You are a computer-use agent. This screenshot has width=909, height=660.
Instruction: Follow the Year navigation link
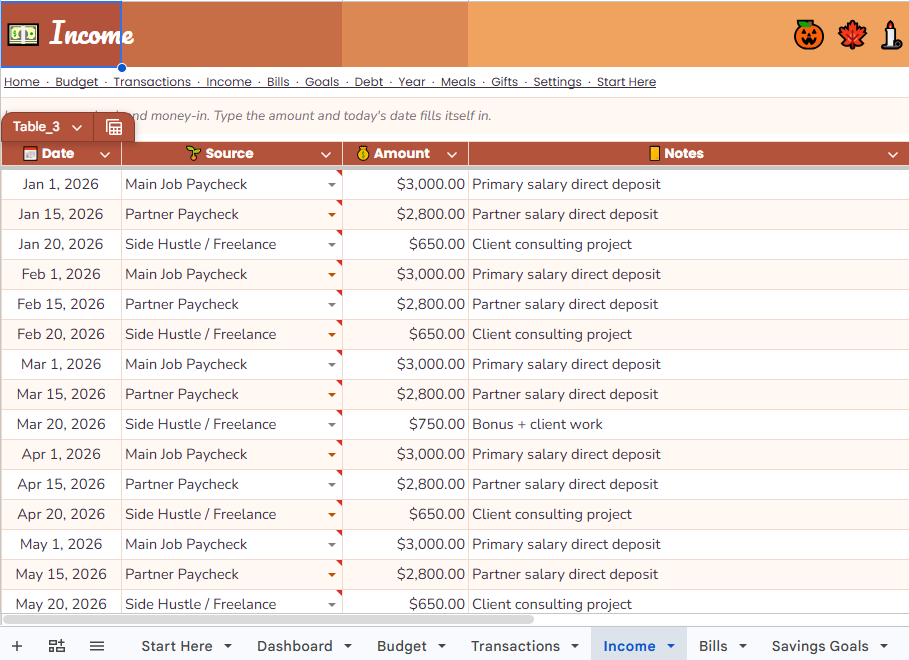coord(412,82)
